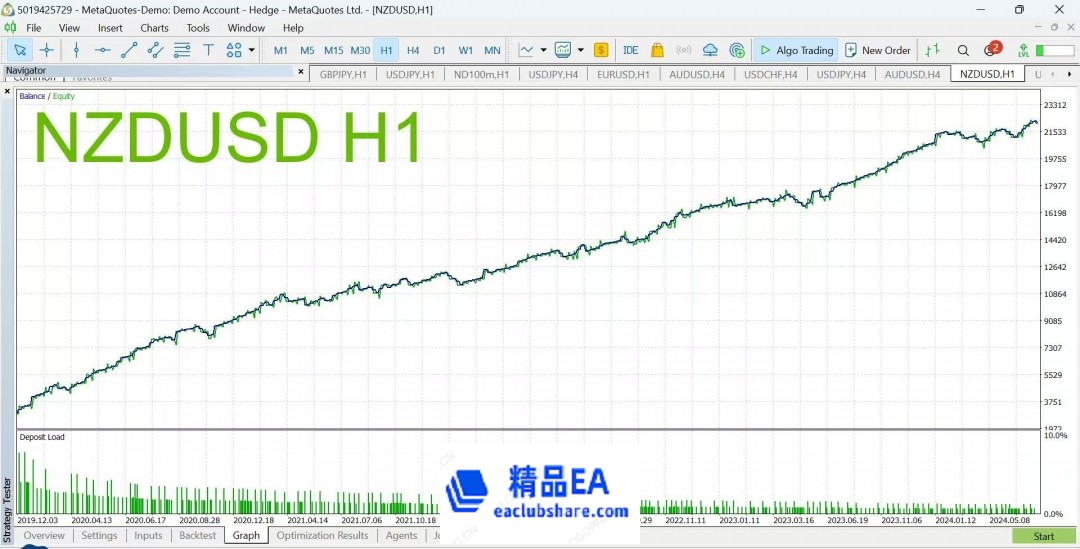Screen dimensions: 1080x549
Task: Switch to GBPJPY,H1 chart tab
Action: [x=343, y=74]
